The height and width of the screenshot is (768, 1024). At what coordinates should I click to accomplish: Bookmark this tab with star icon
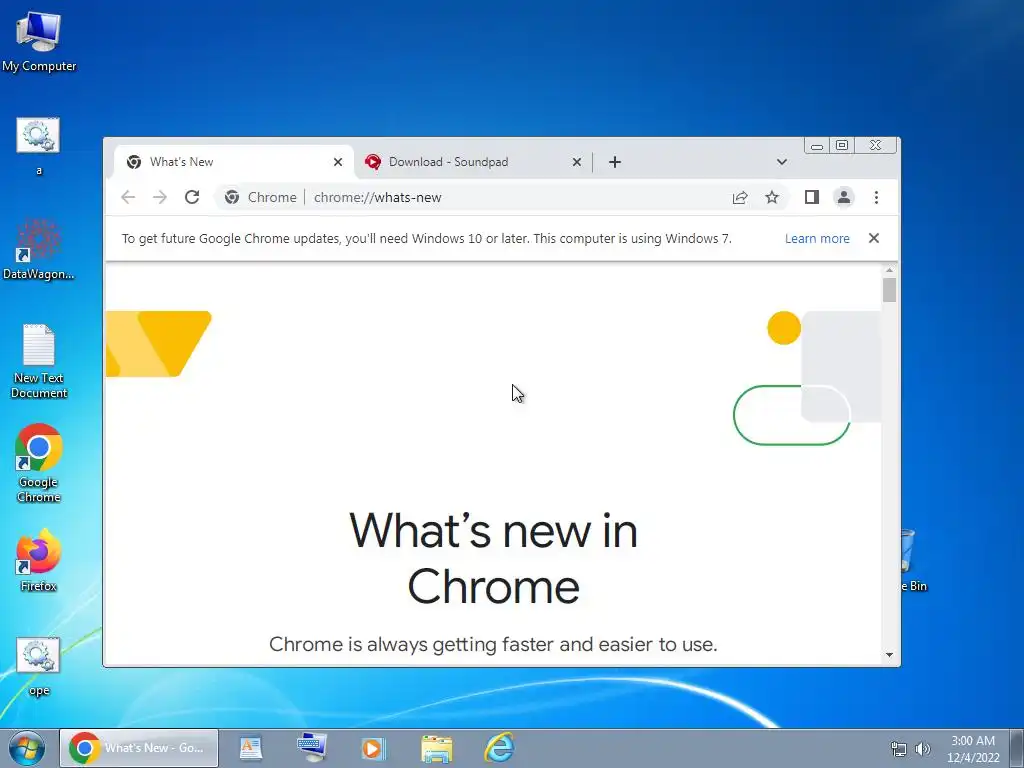click(772, 197)
